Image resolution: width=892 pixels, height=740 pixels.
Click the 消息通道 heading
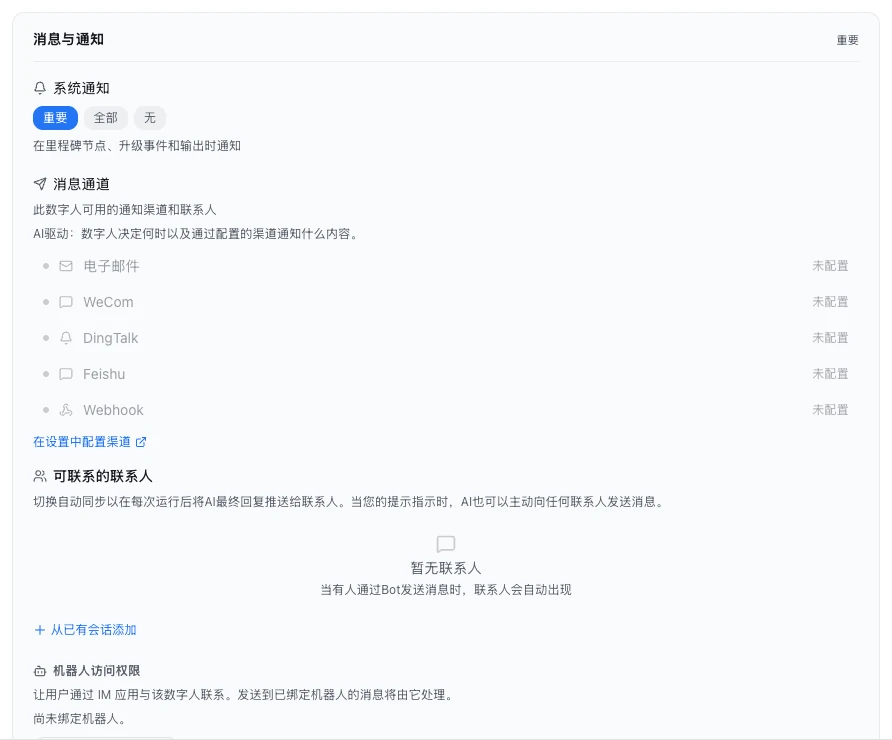point(81,184)
